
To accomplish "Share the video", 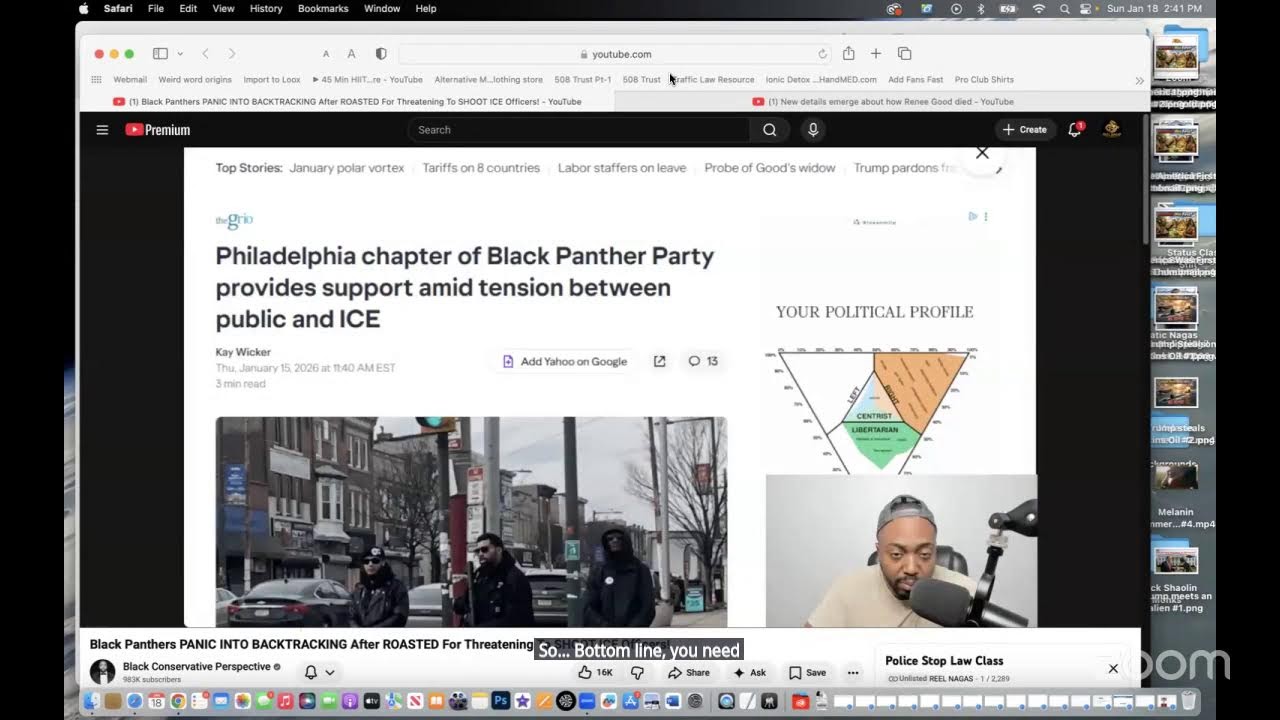I will coord(689,672).
